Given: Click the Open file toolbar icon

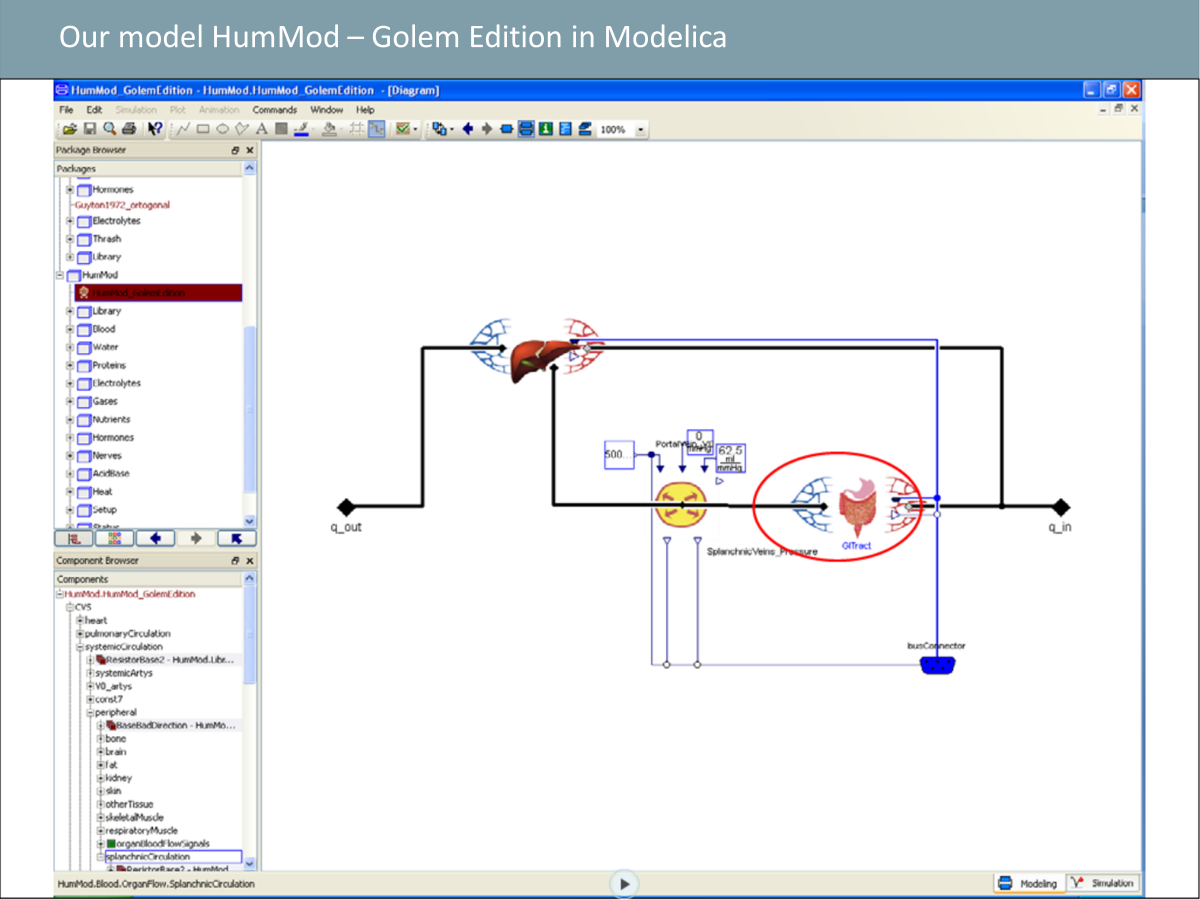Looking at the screenshot, I should point(70,129).
